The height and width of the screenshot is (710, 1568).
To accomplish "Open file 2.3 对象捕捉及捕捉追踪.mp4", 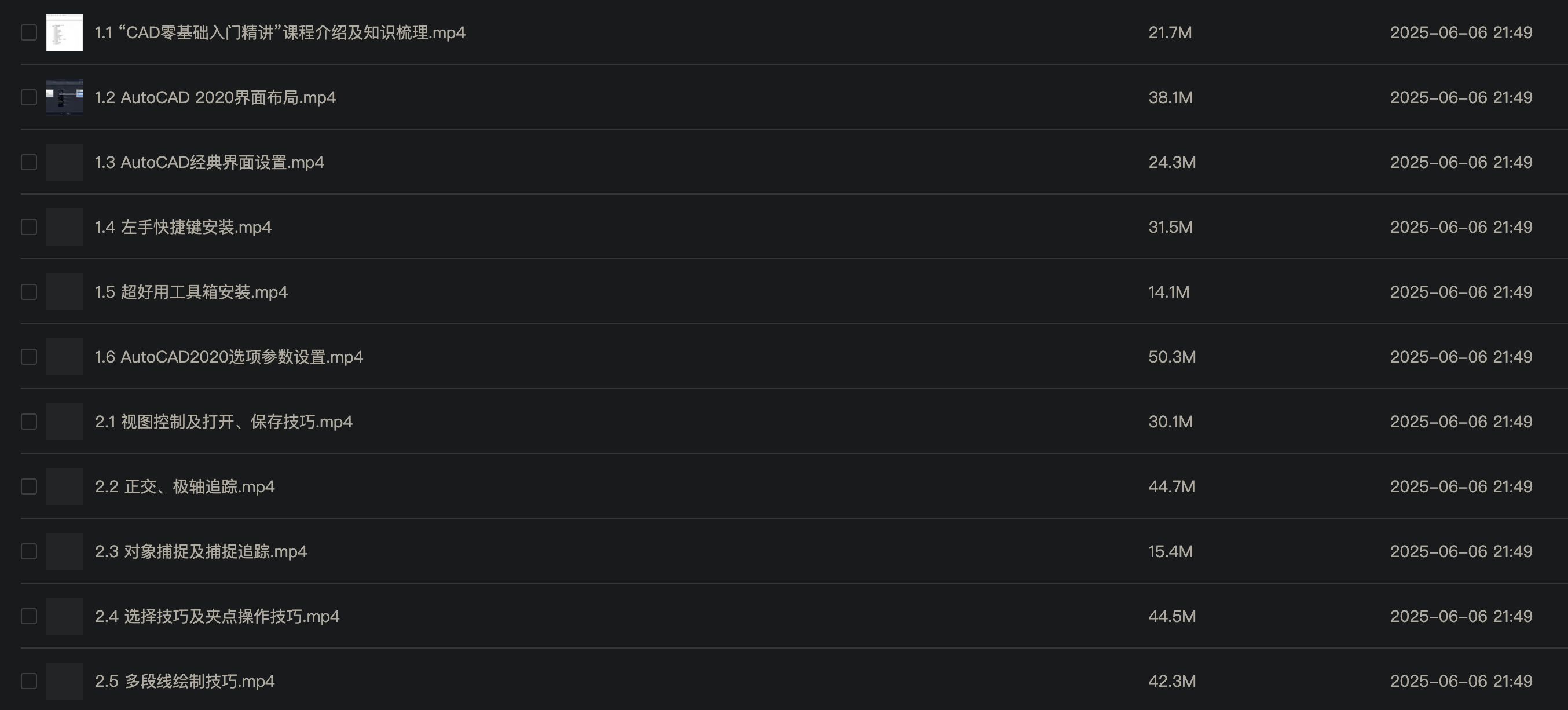I will pyautogui.click(x=201, y=551).
